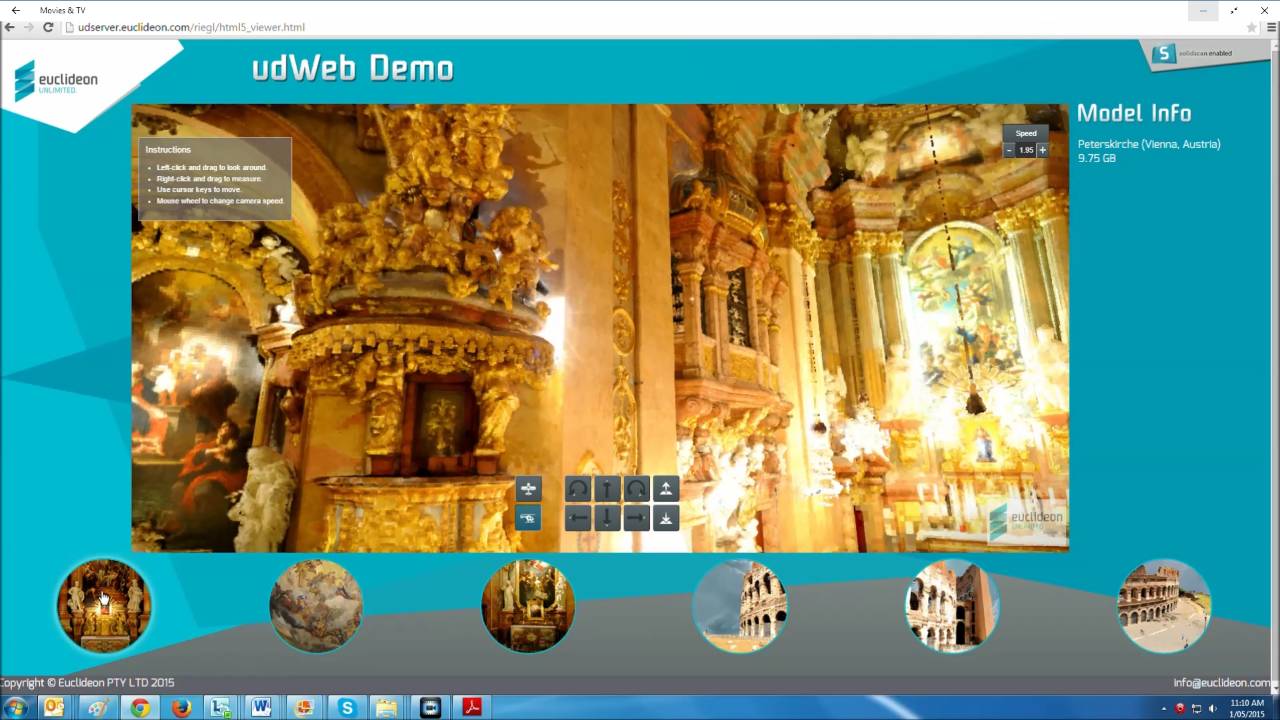1280x720 pixels.
Task: Switch to helicopter navigation mode
Action: pos(528,518)
